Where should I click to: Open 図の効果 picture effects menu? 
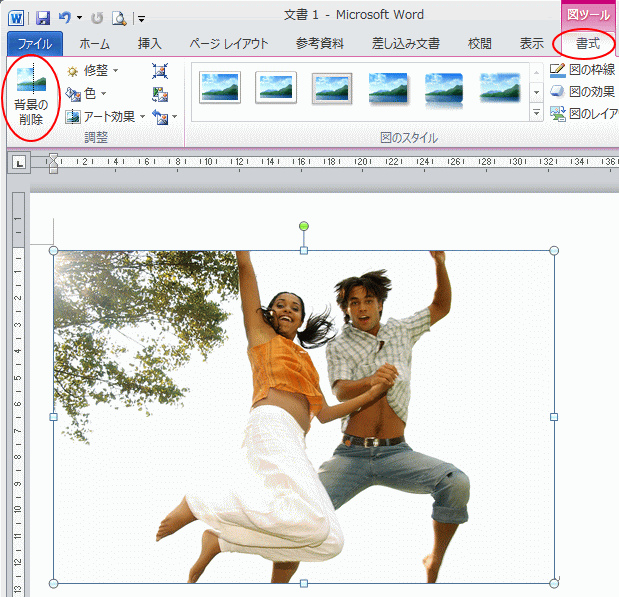pos(583,92)
